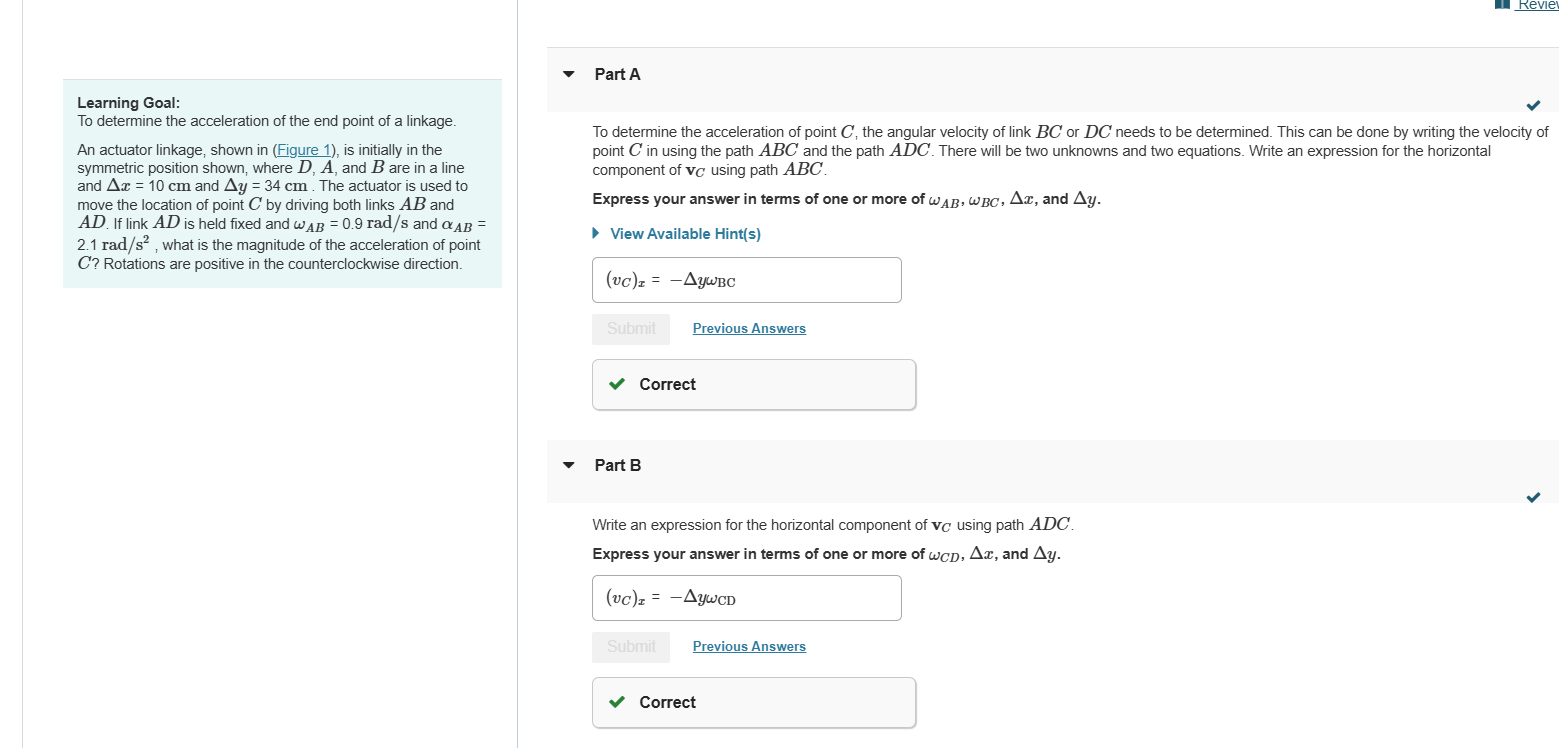Select the Part A answer input field
Viewport: 1559px width, 748px height.
[746, 279]
